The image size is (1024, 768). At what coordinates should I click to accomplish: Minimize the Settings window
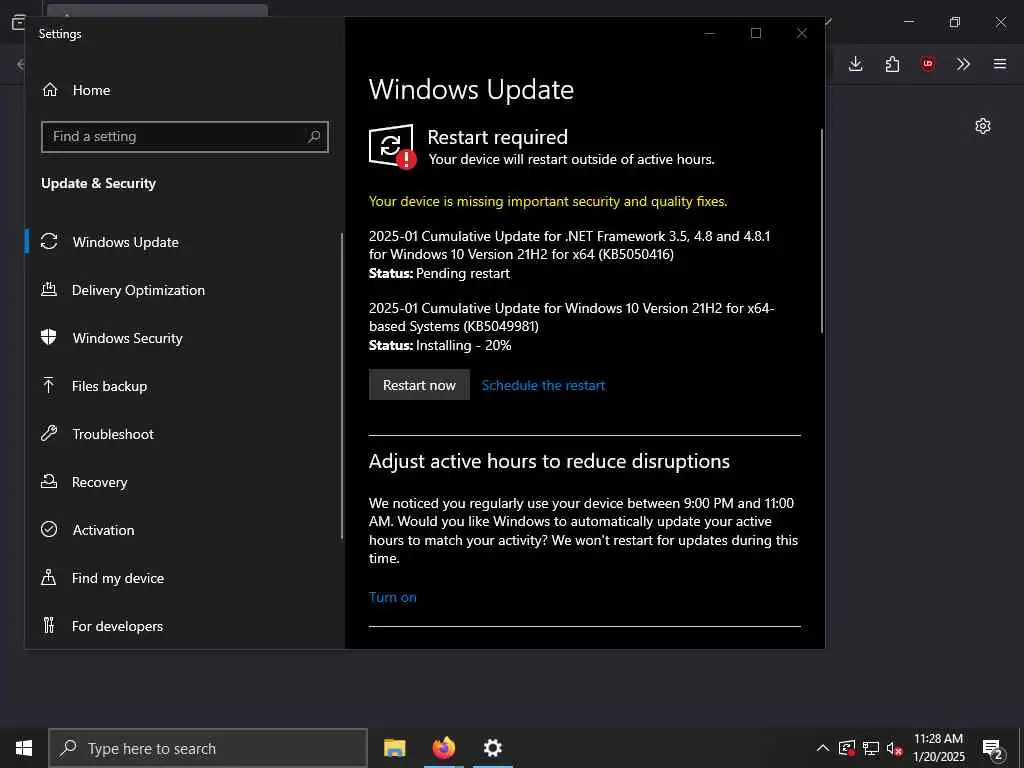(x=710, y=33)
